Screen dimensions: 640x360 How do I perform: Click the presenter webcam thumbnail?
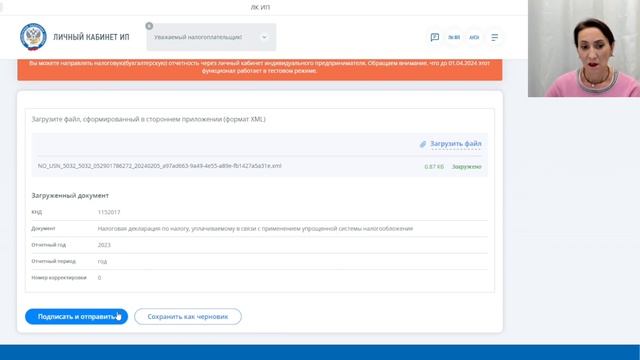[584, 48]
